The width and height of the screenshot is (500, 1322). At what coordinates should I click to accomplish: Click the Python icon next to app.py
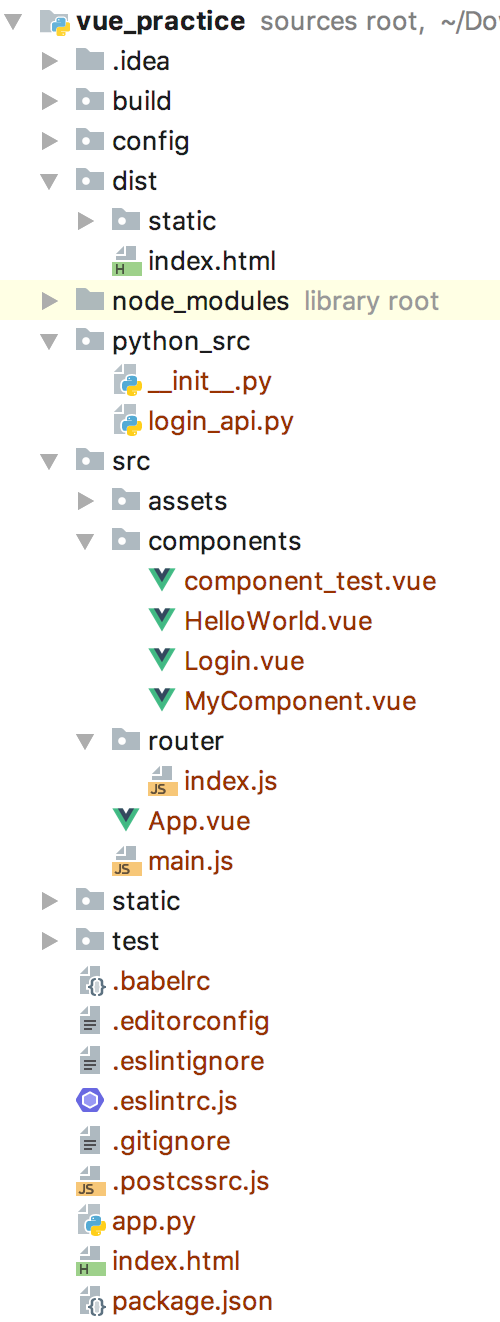[x=91, y=1221]
